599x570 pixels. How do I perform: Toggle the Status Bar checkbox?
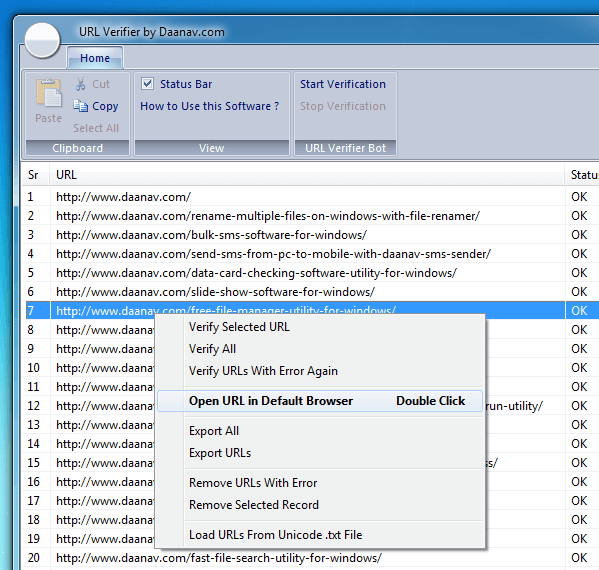pos(147,83)
